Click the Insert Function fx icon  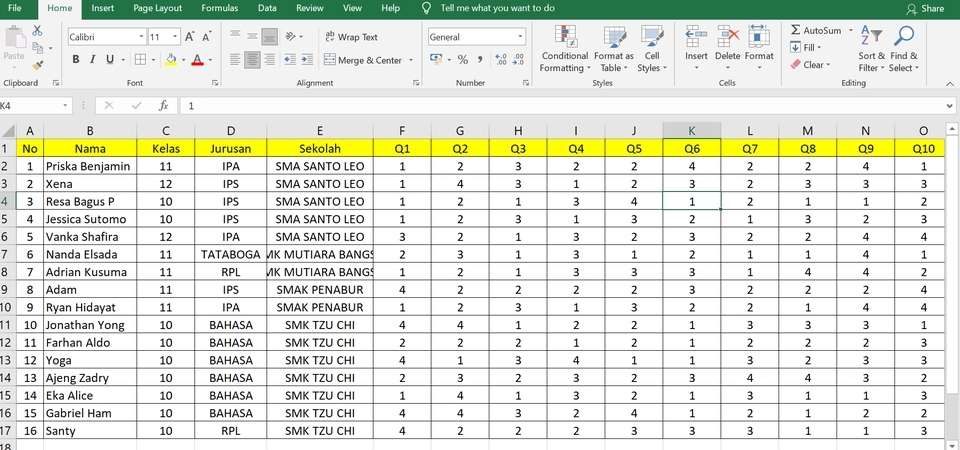coord(163,106)
